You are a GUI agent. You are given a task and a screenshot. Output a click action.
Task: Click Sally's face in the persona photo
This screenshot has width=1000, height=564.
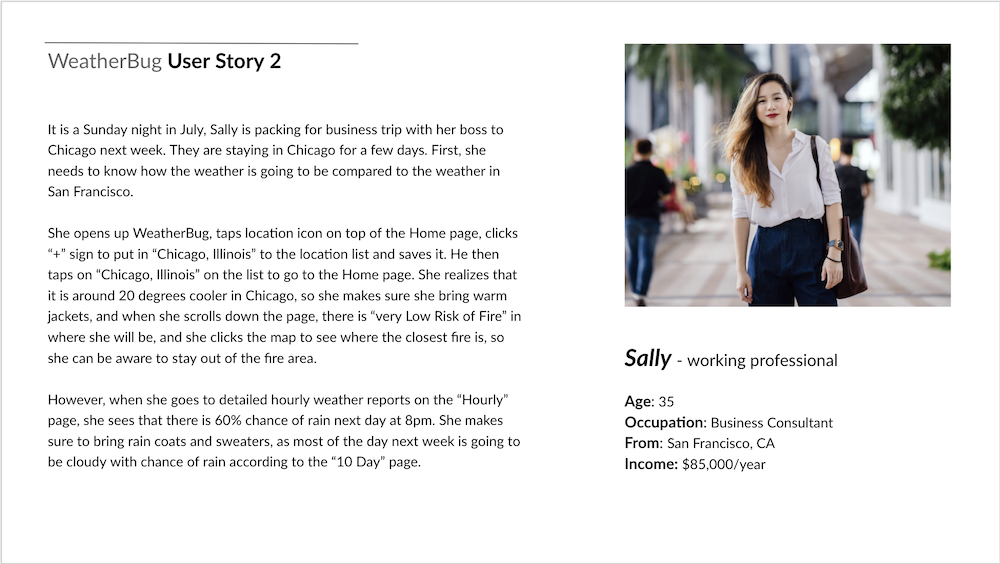pos(776,100)
